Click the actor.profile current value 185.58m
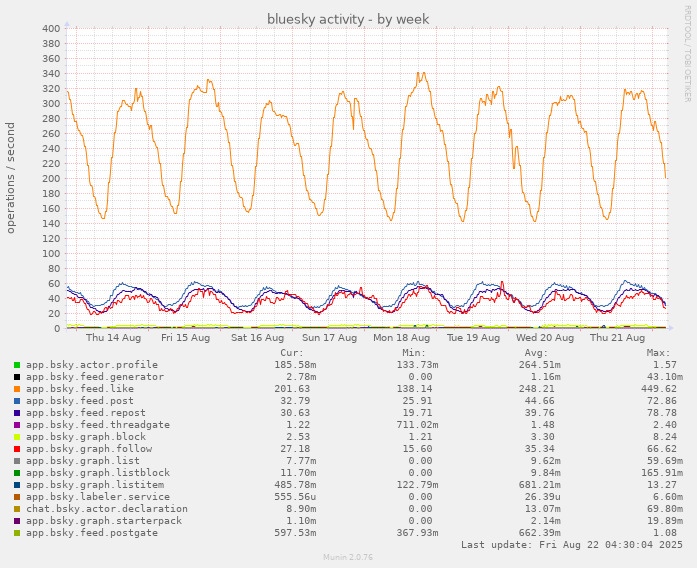The image size is (697, 568). 295,365
